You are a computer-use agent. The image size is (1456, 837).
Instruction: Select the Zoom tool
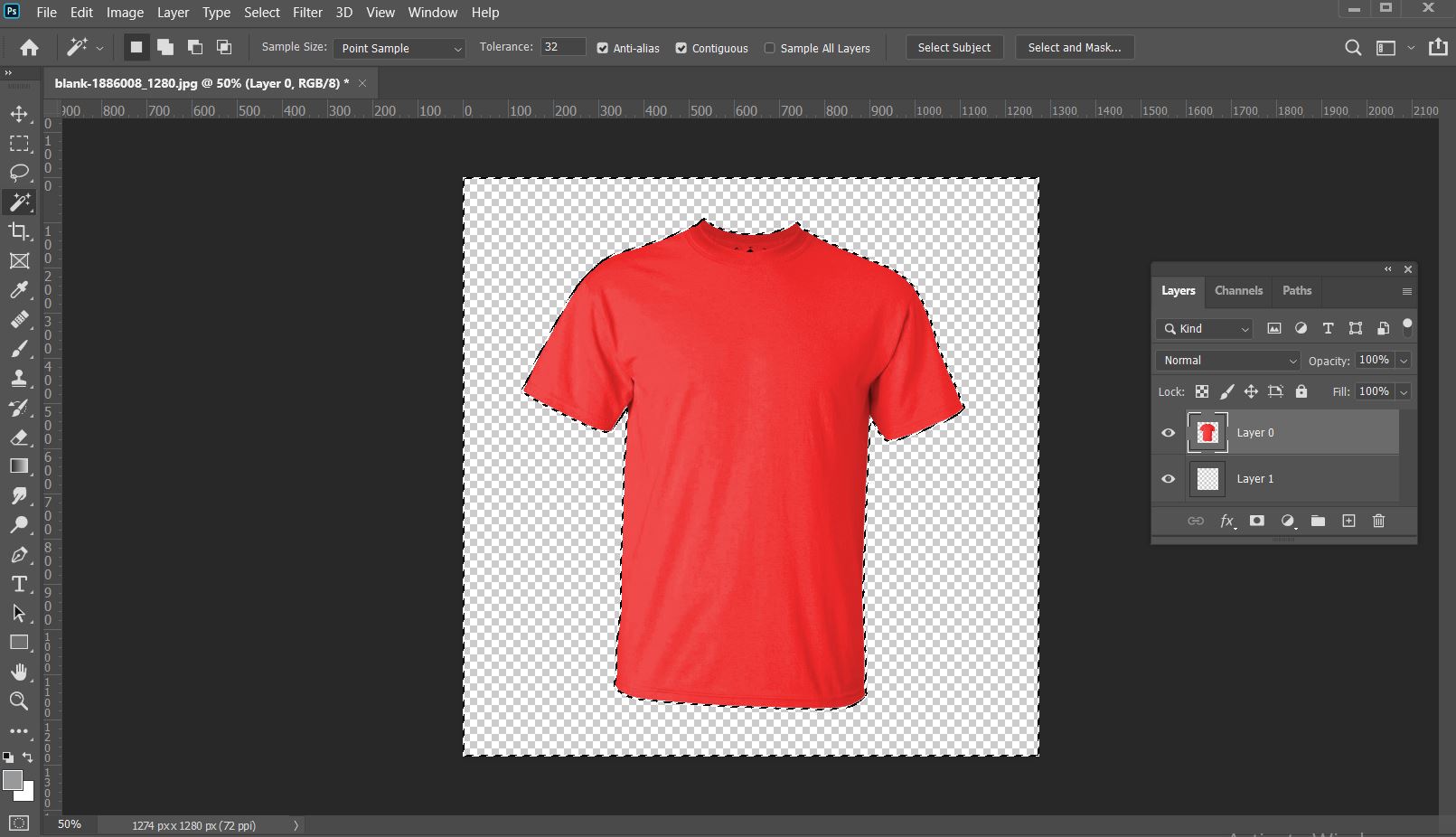(19, 701)
